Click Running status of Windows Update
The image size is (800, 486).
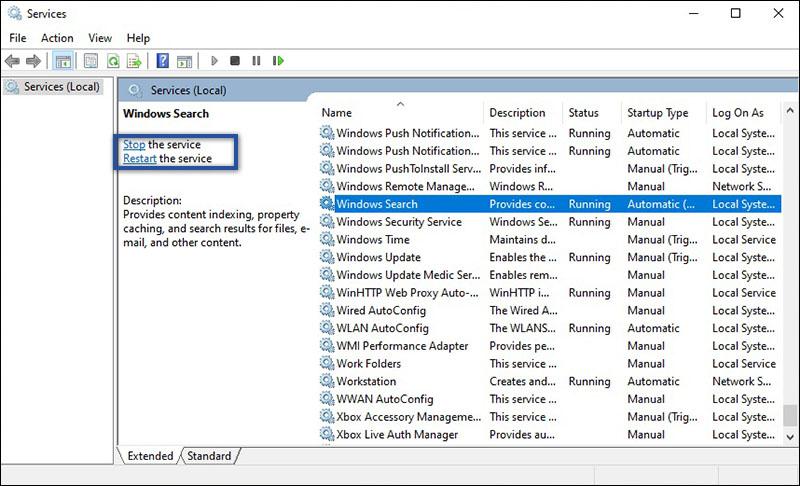[589, 258]
